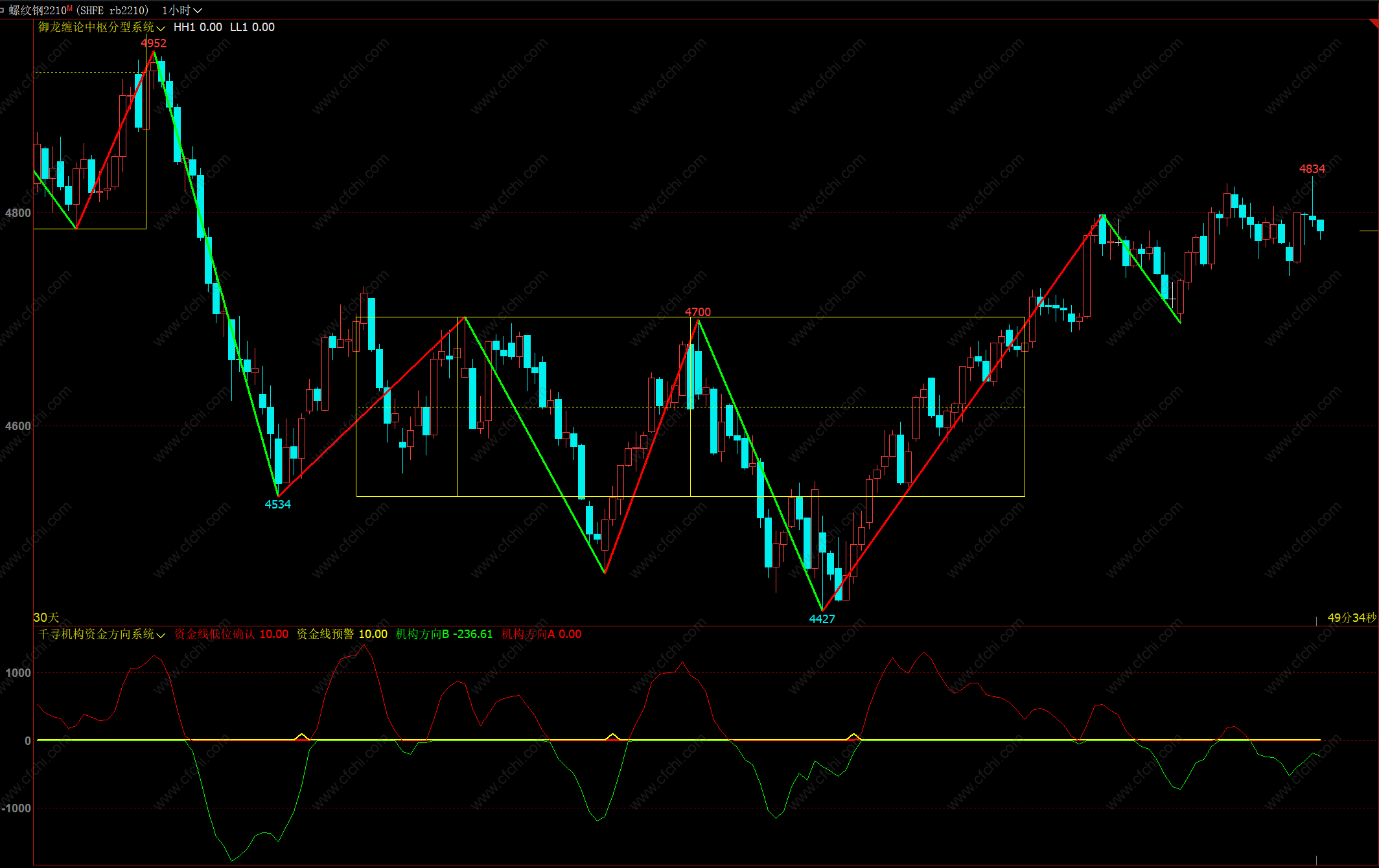Select the 4534 low price label

tap(278, 505)
